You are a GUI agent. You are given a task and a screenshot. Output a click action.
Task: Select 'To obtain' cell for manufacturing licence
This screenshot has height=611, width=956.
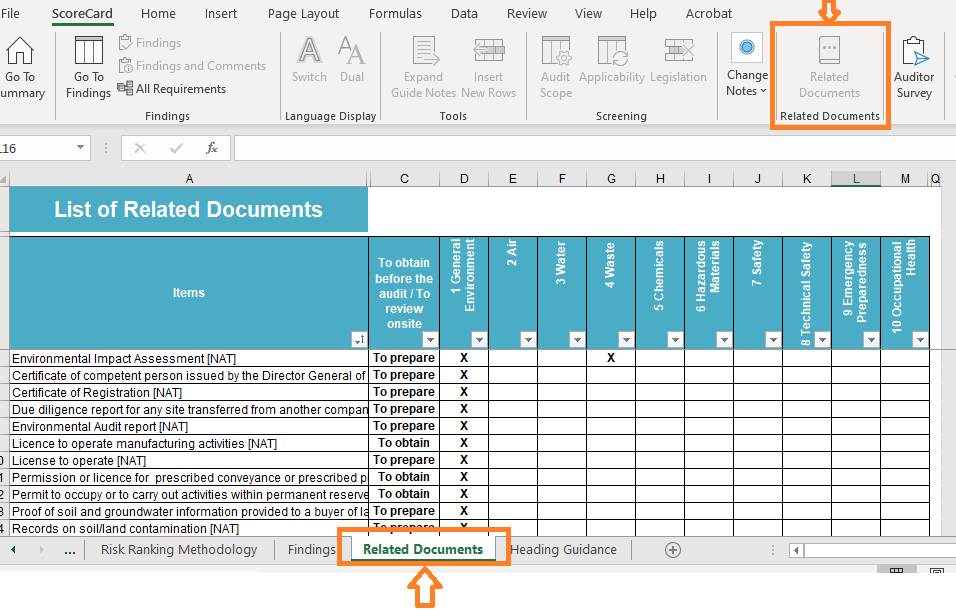pyautogui.click(x=404, y=443)
